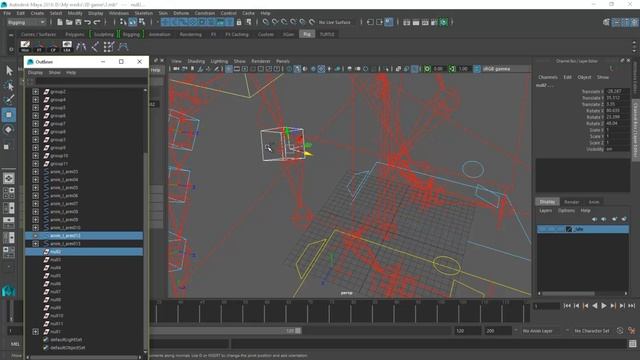Click the Outliner search field
Image resolution: width=640 pixels, height=360 pixels.
click(x=88, y=82)
